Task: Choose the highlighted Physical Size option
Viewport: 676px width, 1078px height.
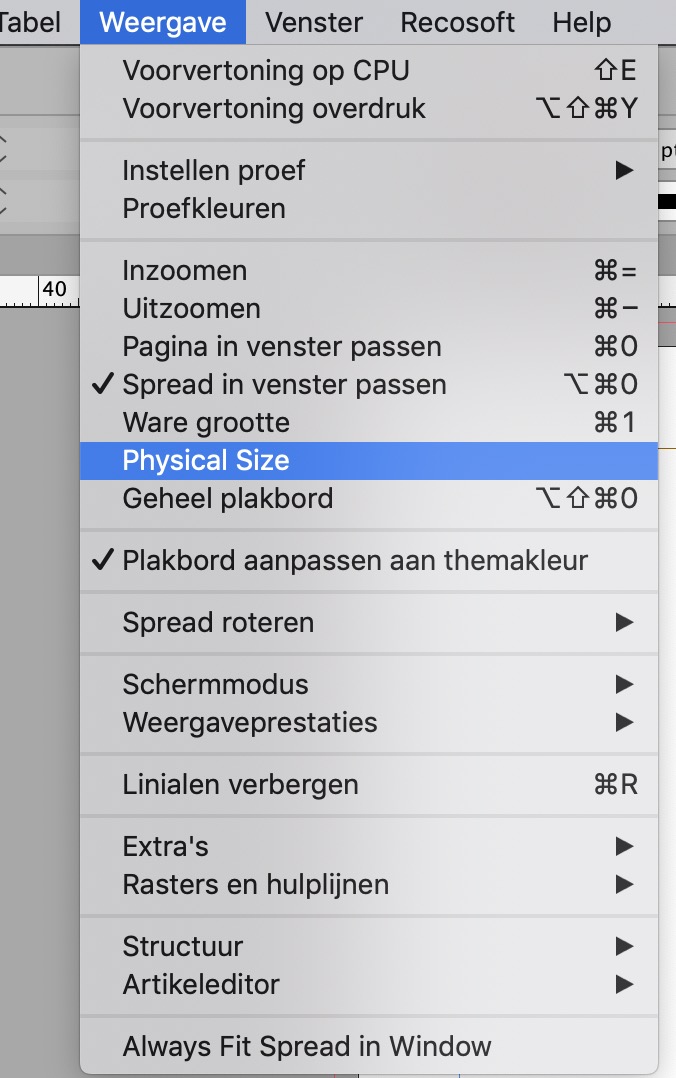Action: click(205, 460)
